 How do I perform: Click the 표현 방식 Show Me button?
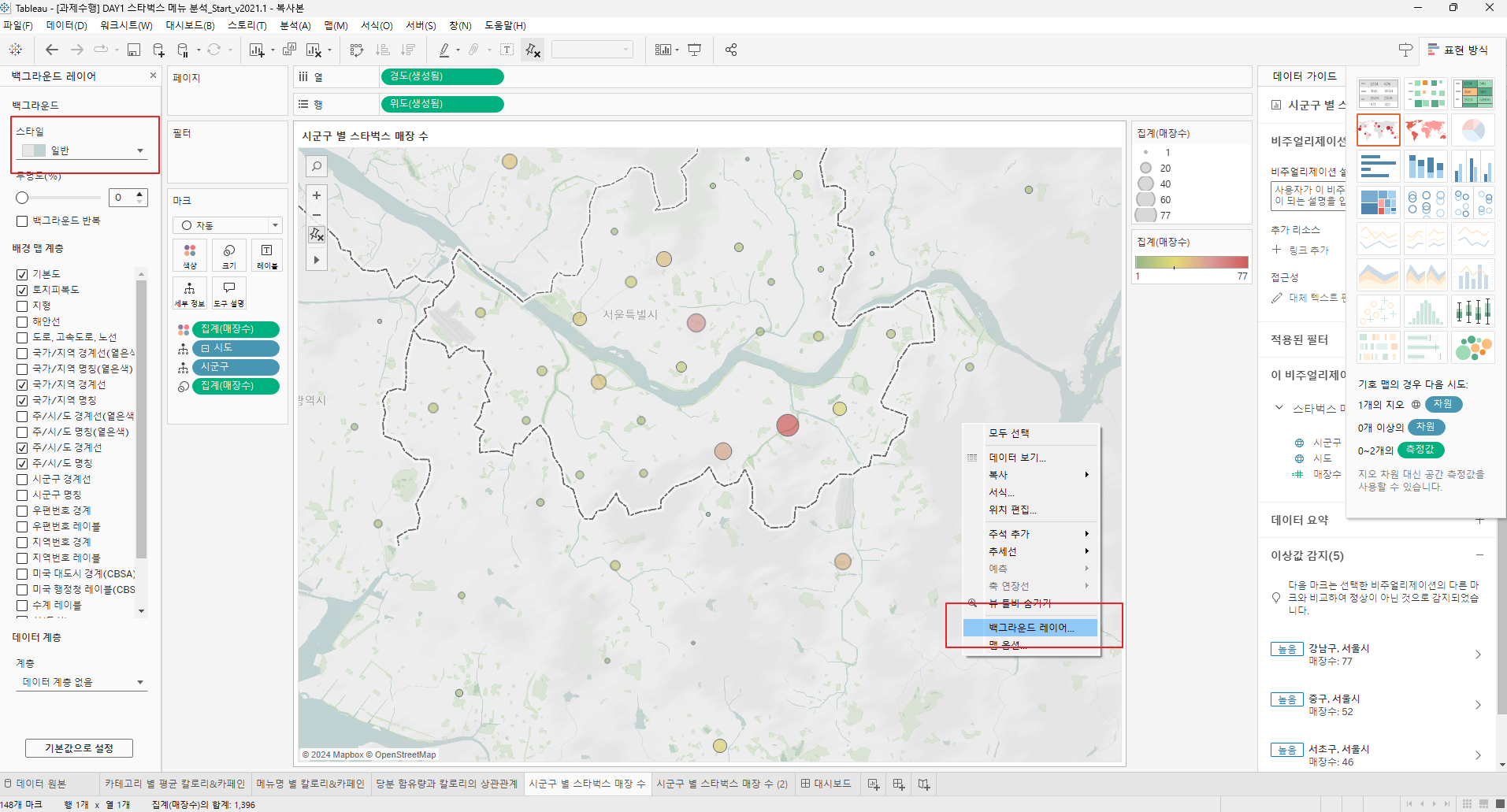[x=1458, y=50]
